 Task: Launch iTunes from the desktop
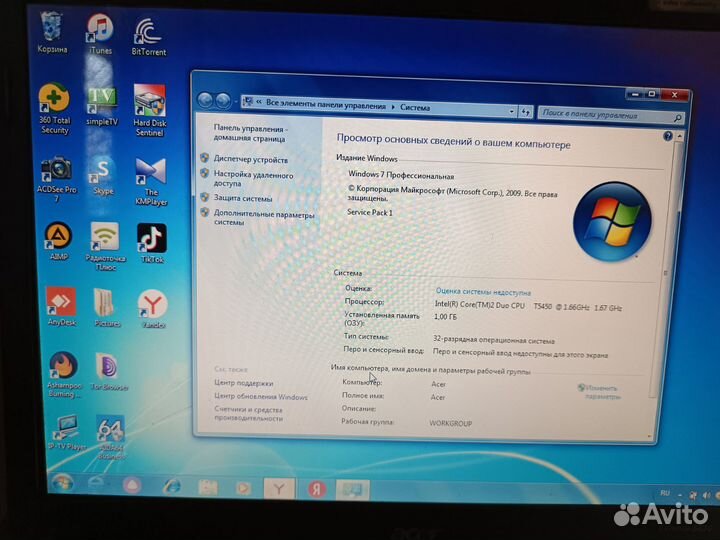(100, 34)
